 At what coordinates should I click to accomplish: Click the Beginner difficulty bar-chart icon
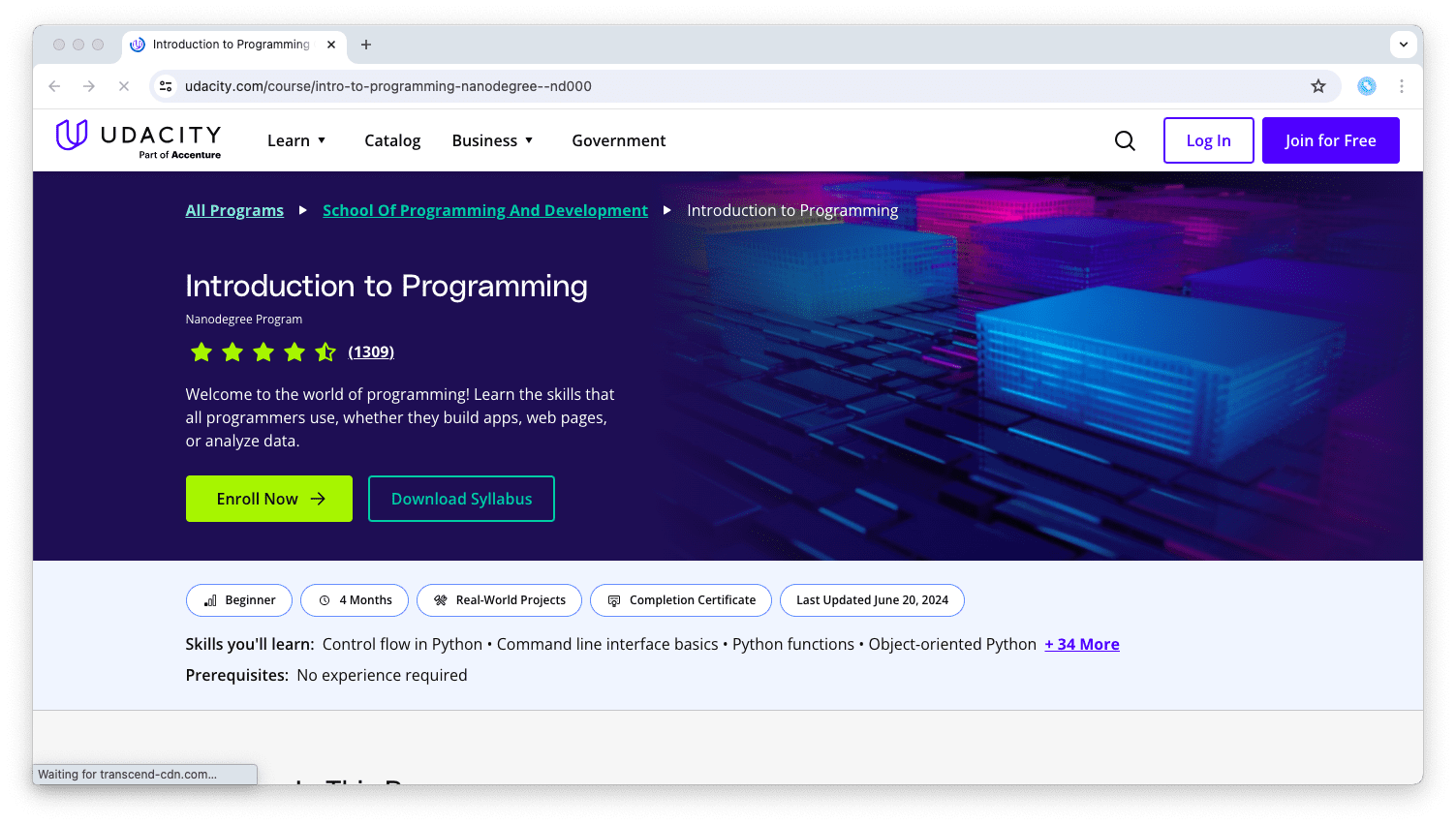tap(210, 600)
